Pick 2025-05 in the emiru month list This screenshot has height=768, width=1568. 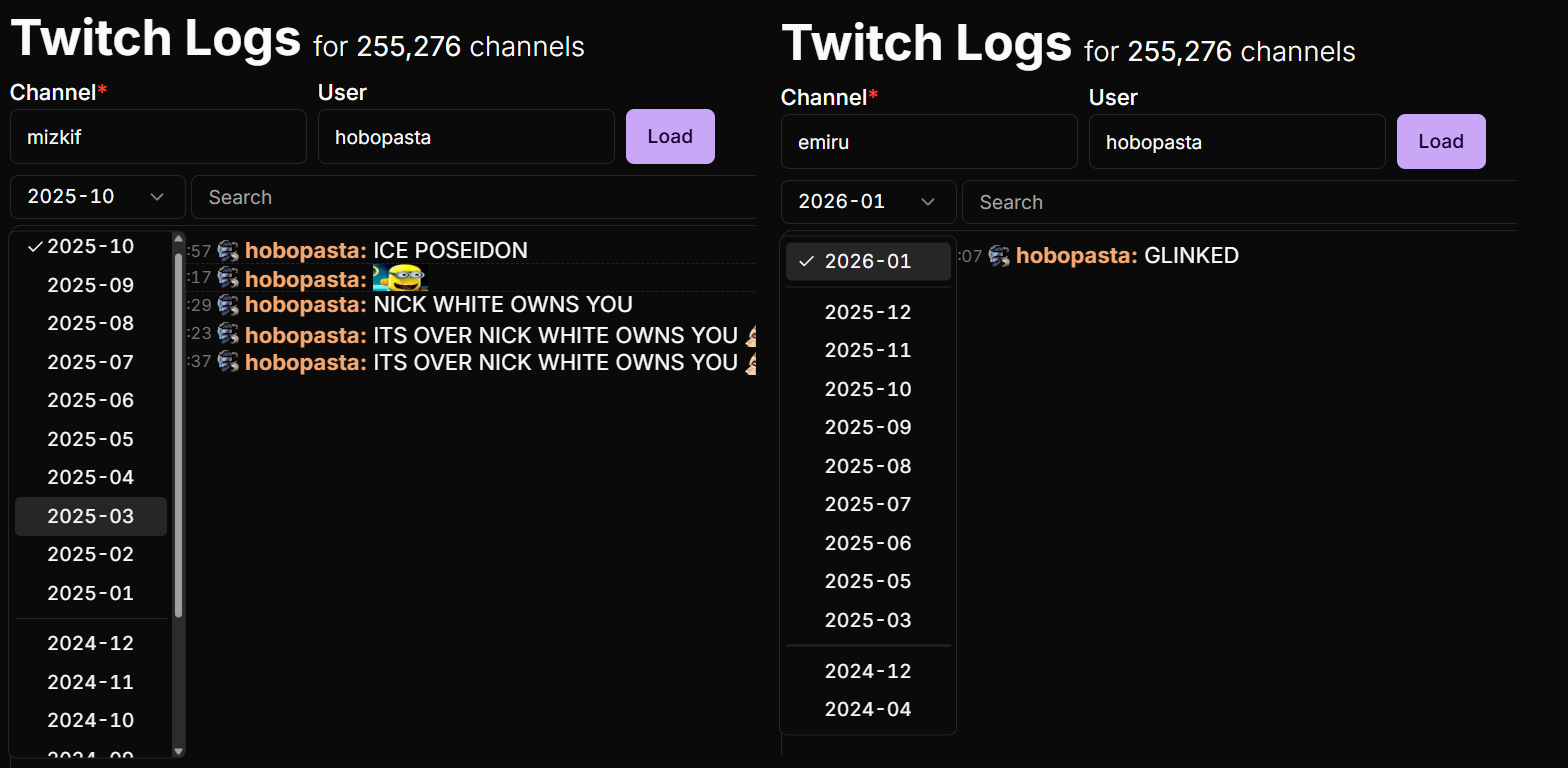[x=868, y=581]
